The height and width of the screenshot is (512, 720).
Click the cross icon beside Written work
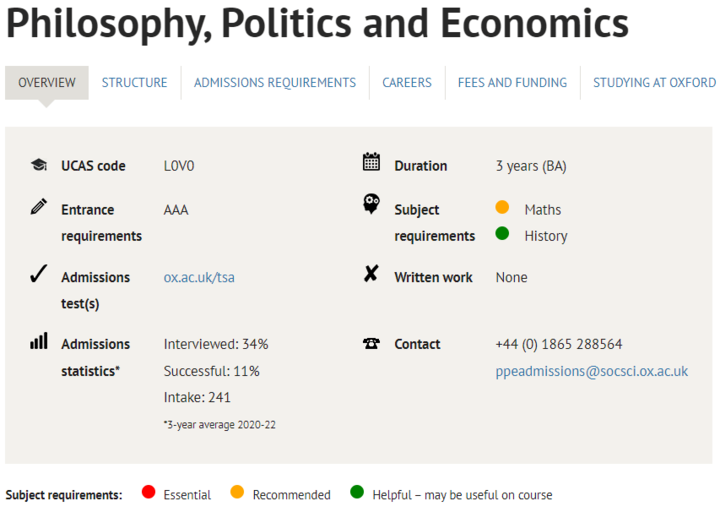(x=371, y=274)
